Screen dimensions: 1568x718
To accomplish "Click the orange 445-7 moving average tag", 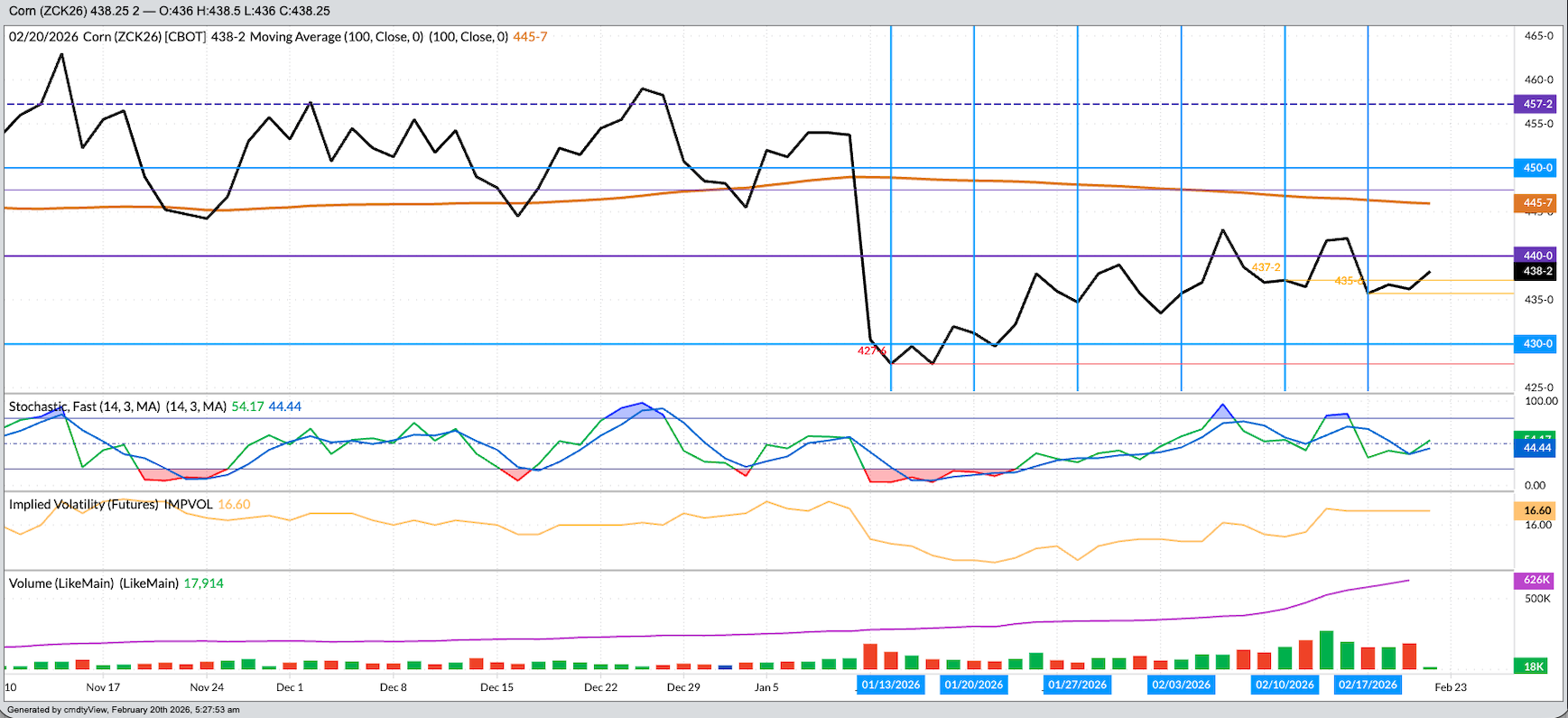I will 1537,203.
